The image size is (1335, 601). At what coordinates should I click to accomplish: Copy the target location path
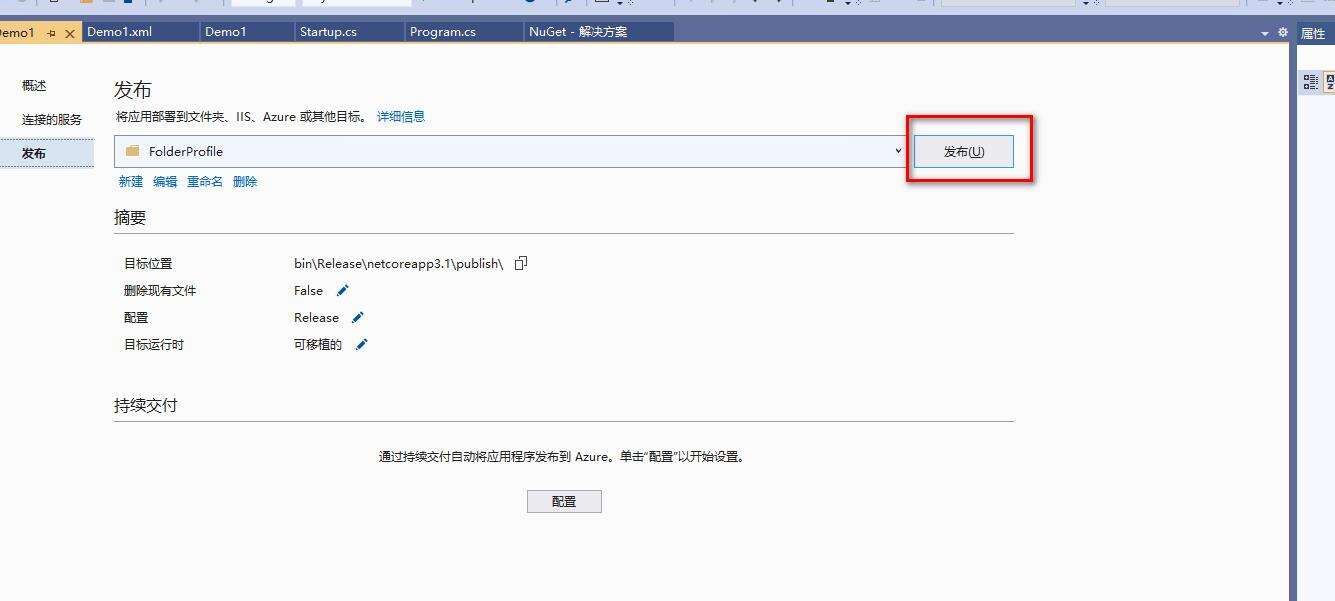click(x=520, y=263)
